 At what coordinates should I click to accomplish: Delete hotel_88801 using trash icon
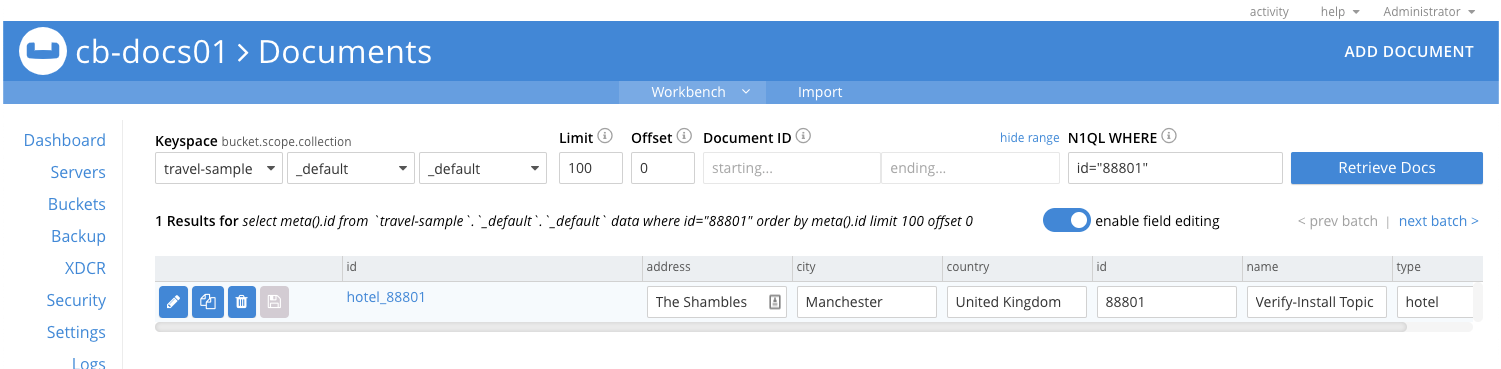click(x=241, y=301)
